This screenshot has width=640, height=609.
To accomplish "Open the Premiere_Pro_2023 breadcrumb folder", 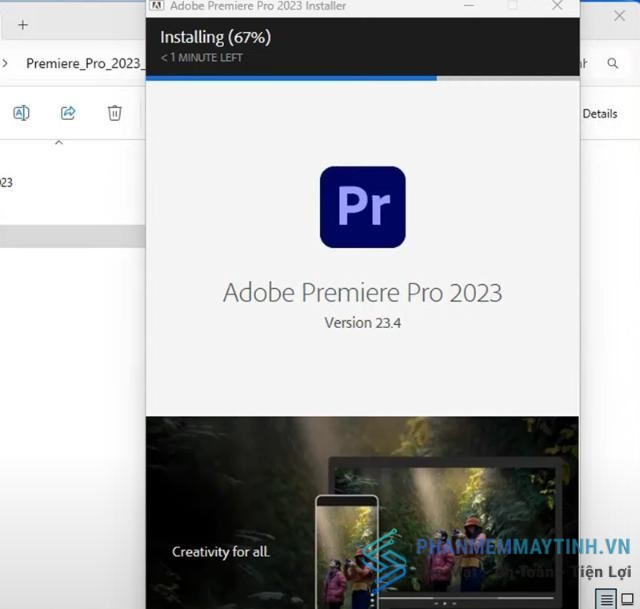I will (85, 63).
